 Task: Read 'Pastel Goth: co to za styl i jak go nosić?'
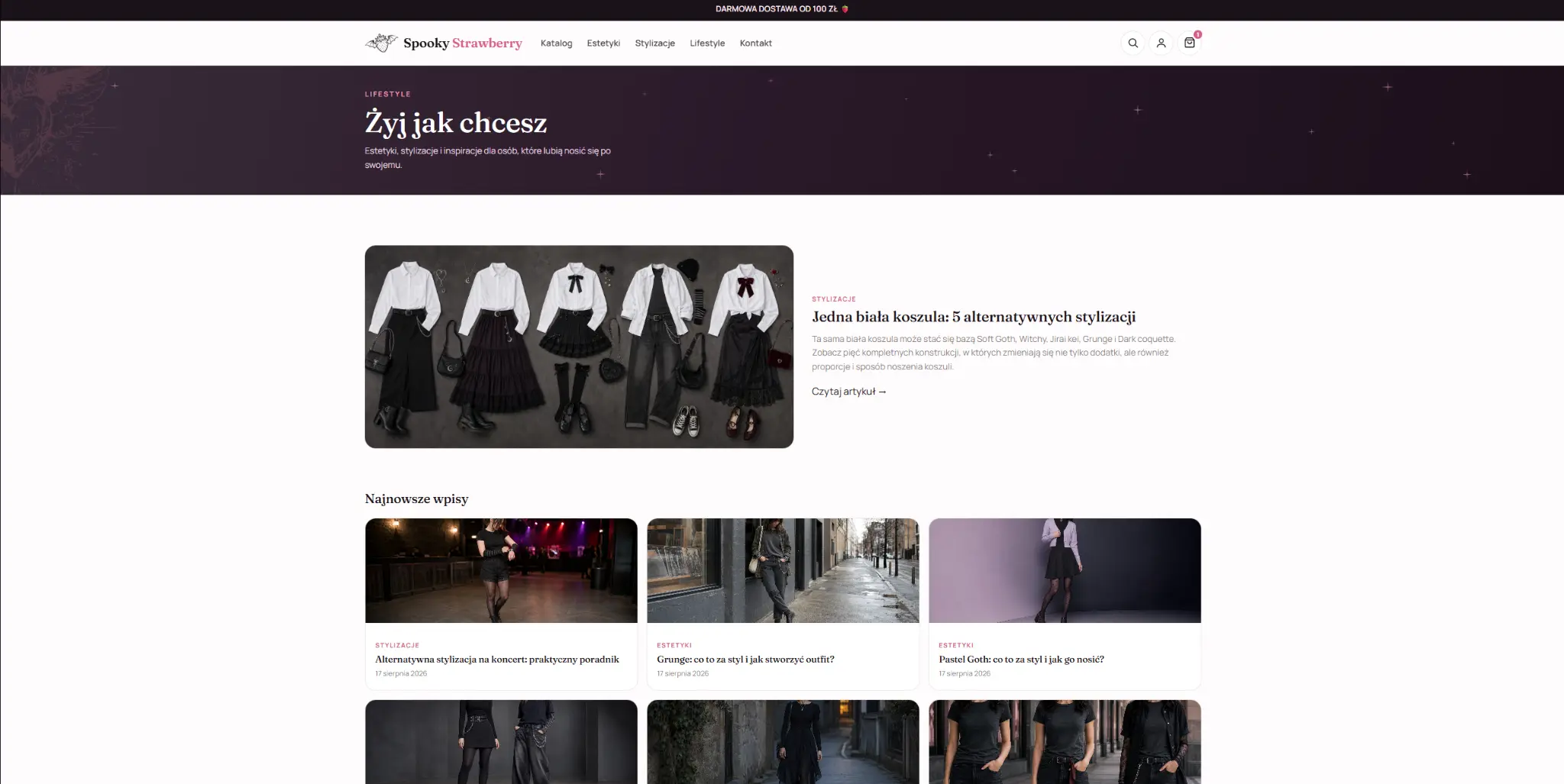pos(1021,660)
